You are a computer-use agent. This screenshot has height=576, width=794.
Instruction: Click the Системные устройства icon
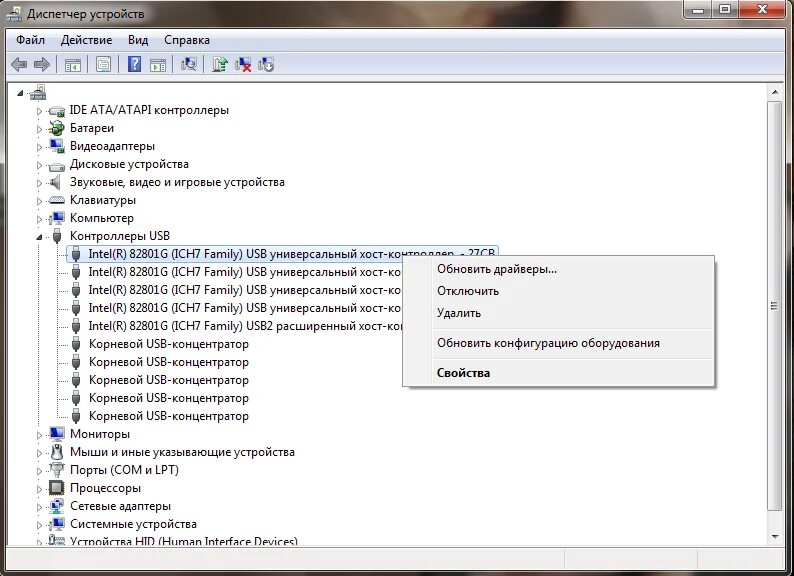pyautogui.click(x=57, y=524)
